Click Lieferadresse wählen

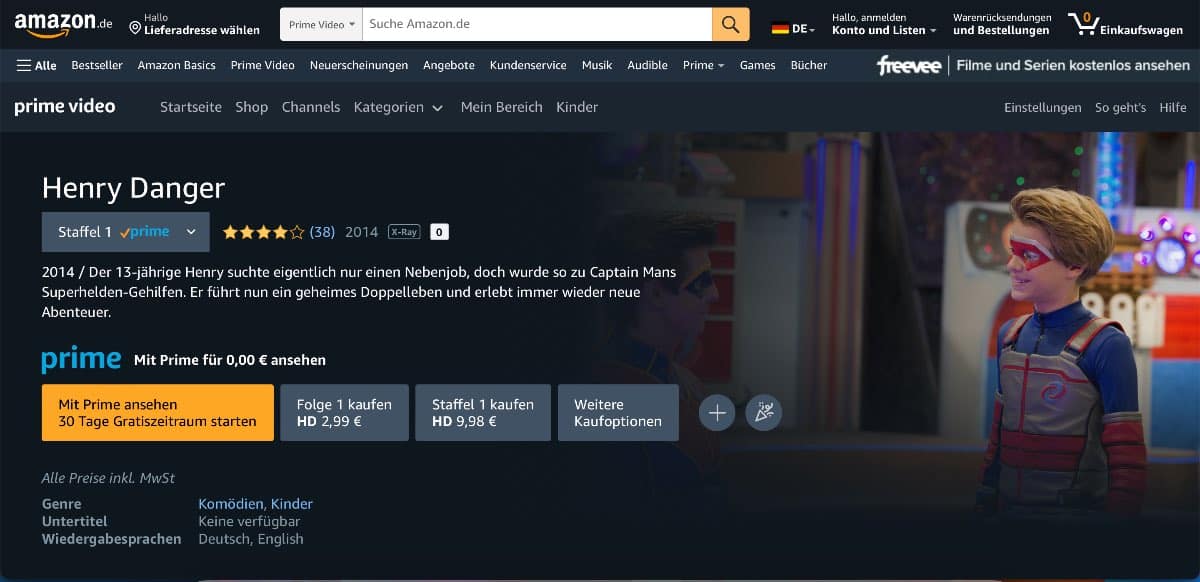pos(202,30)
